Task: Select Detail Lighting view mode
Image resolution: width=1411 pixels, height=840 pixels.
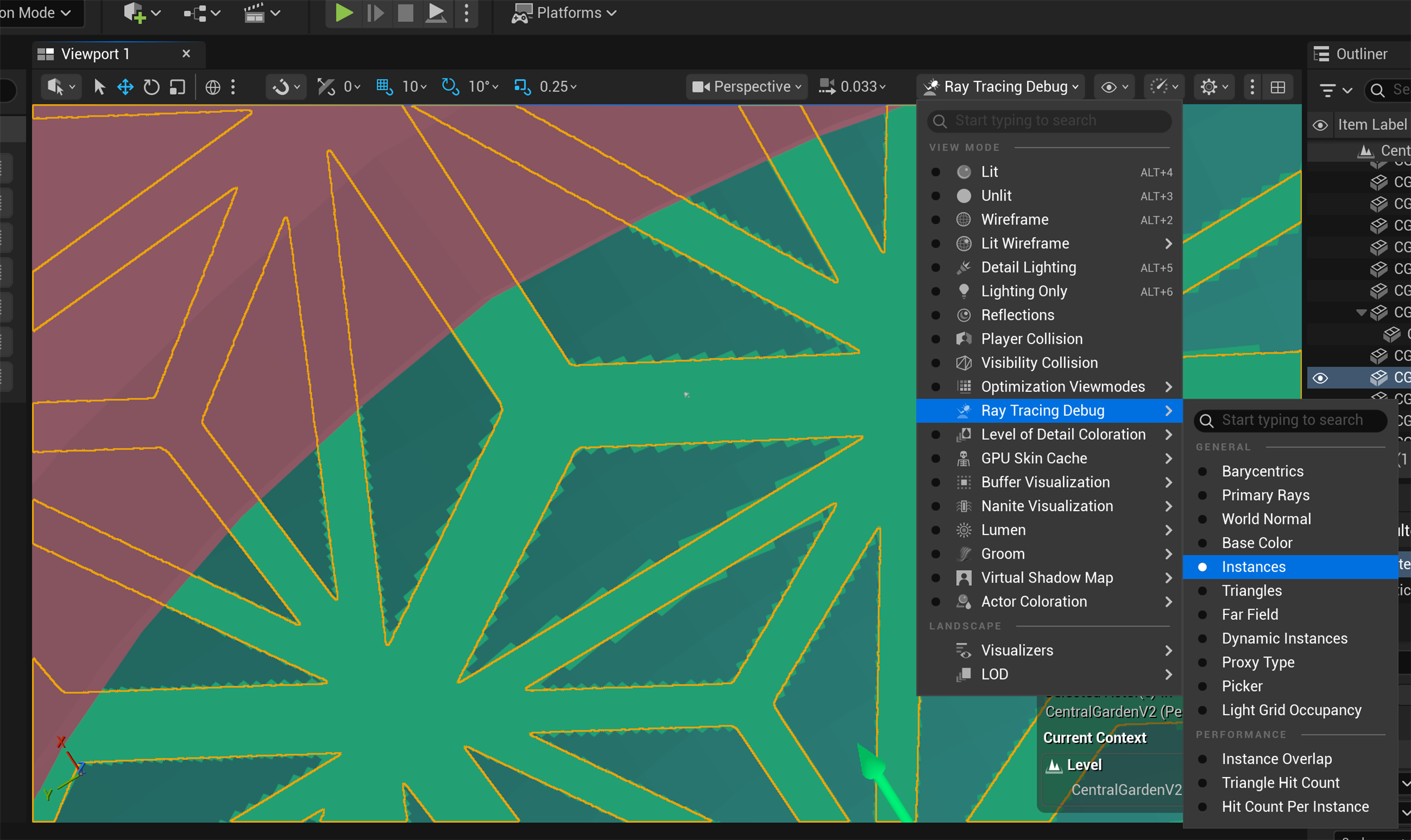Action: (1049, 267)
